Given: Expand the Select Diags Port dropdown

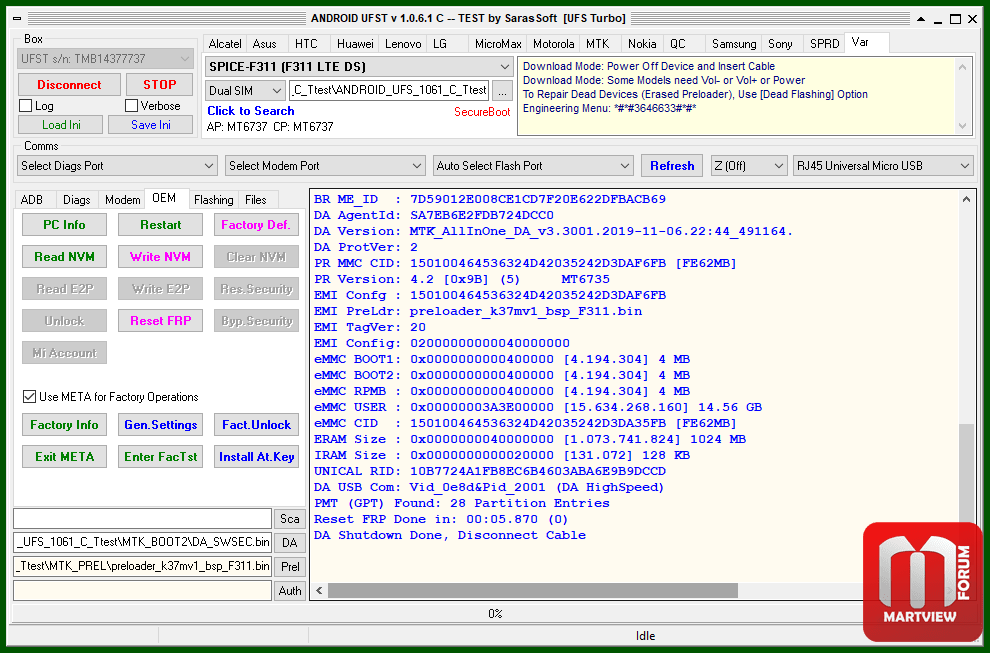Looking at the screenshot, I should pos(117,165).
